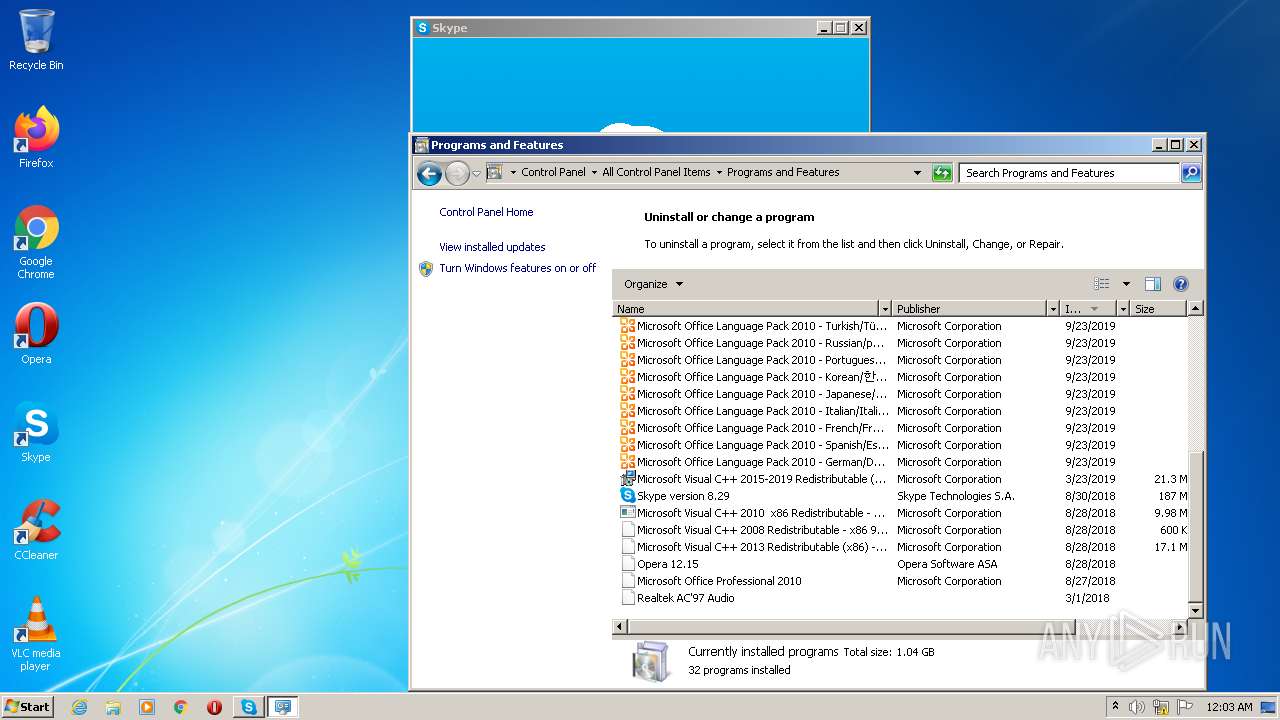This screenshot has width=1280, height=720.
Task: Open the Organize menu
Action: tap(653, 284)
